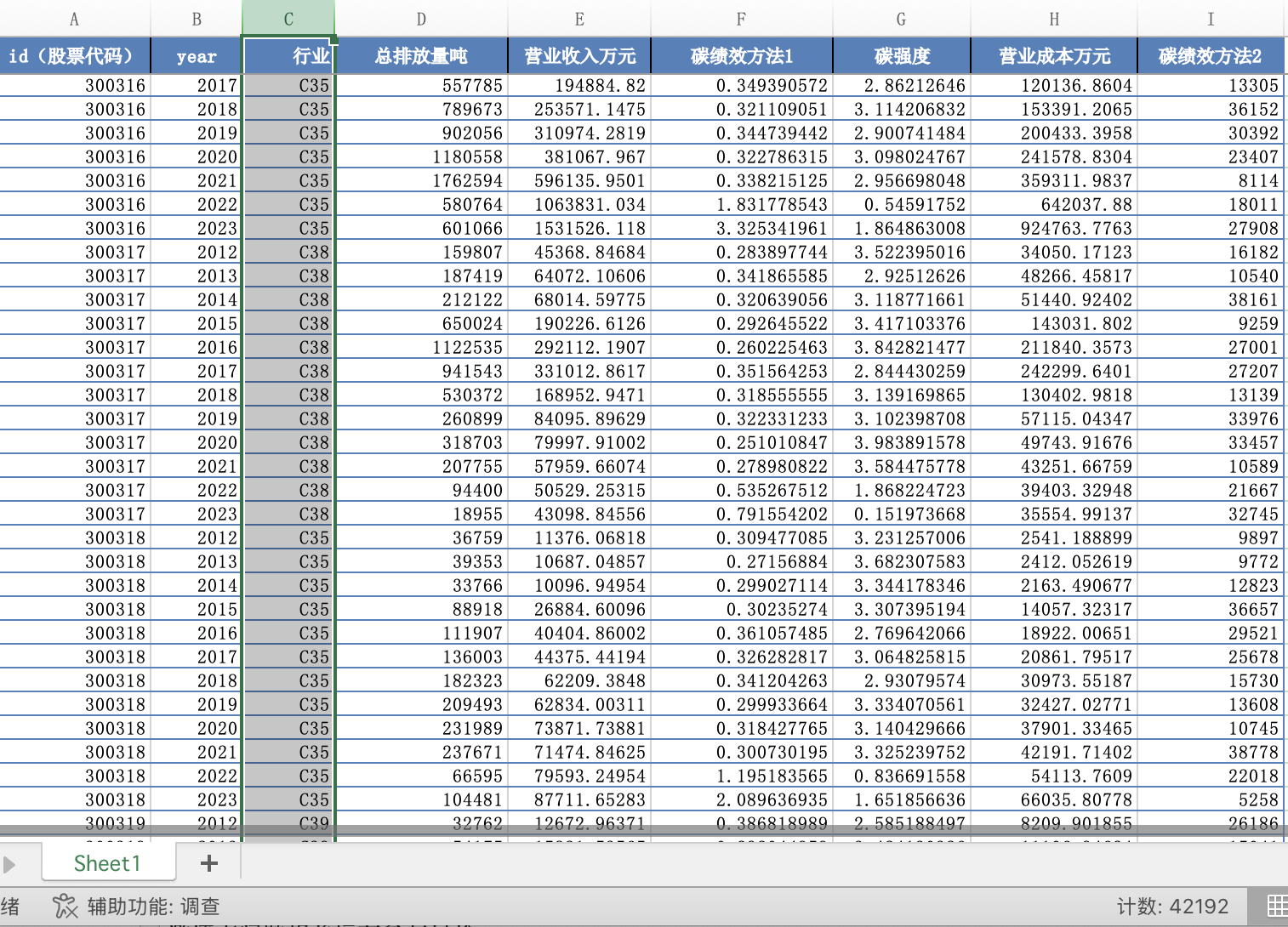Select the cell containing 0.349390572
1288x927 pixels.
741,85
